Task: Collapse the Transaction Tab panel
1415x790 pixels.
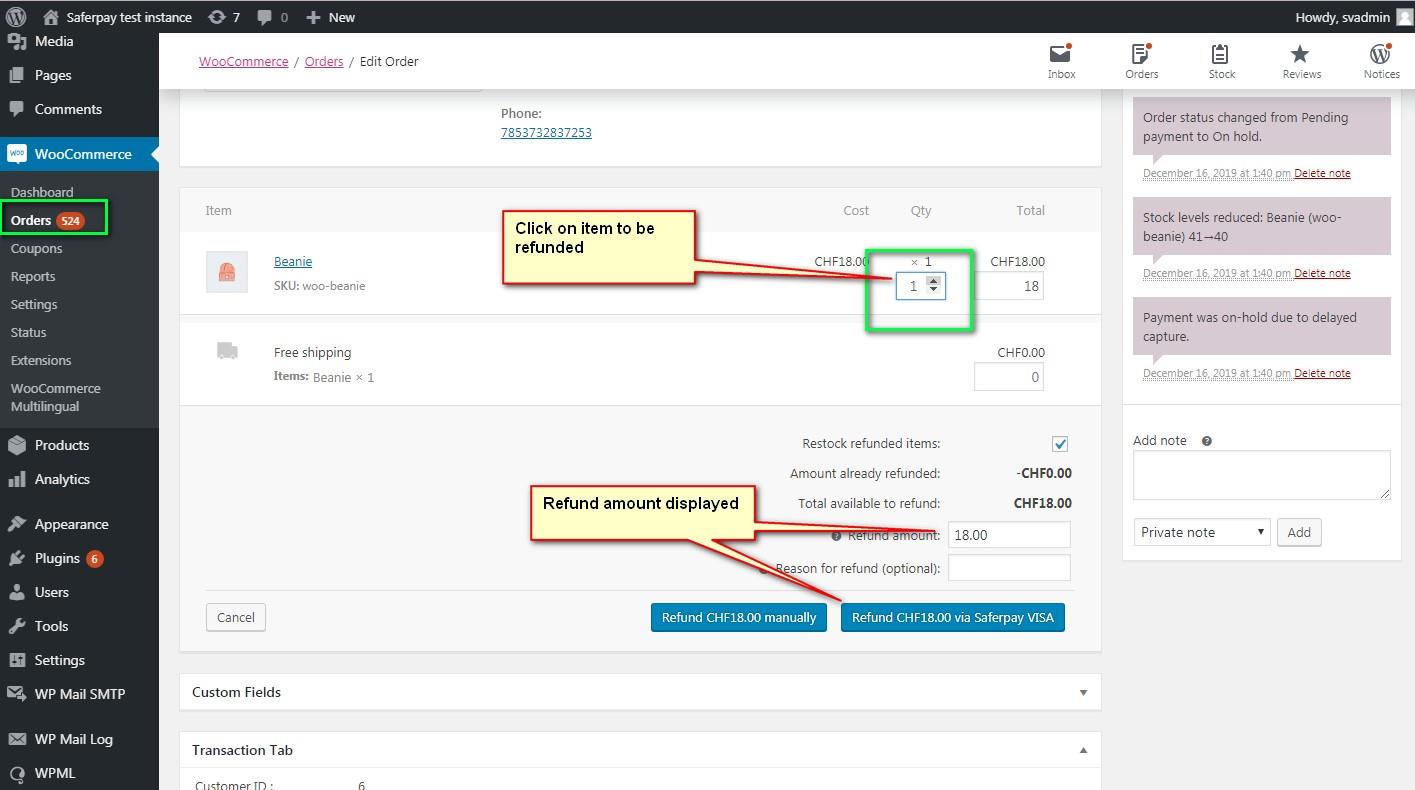Action: [1083, 750]
